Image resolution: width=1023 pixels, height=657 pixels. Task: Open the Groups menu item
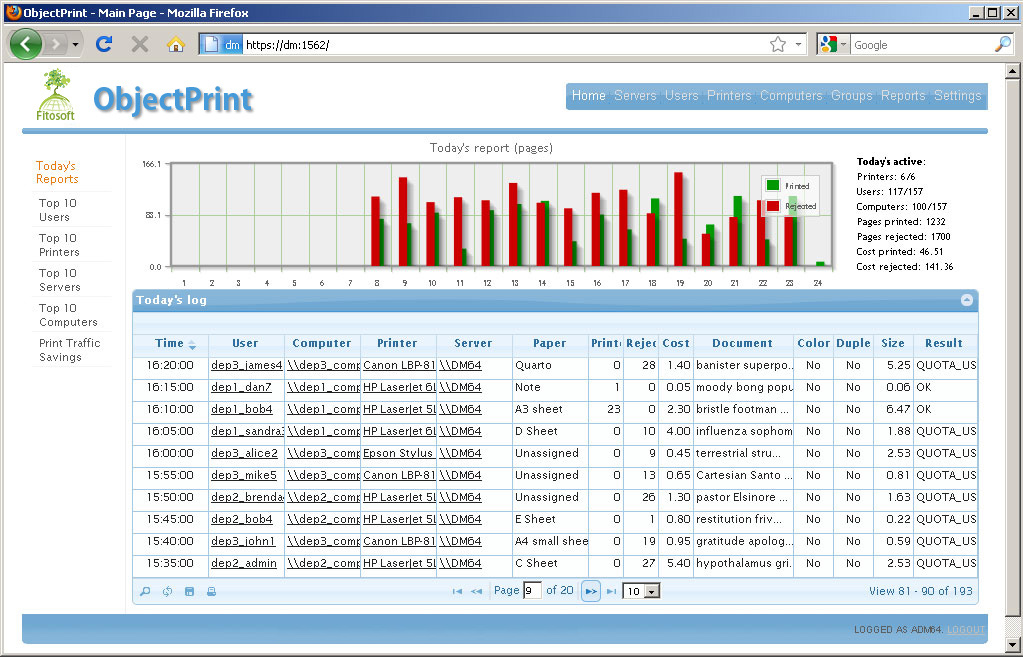tap(851, 95)
